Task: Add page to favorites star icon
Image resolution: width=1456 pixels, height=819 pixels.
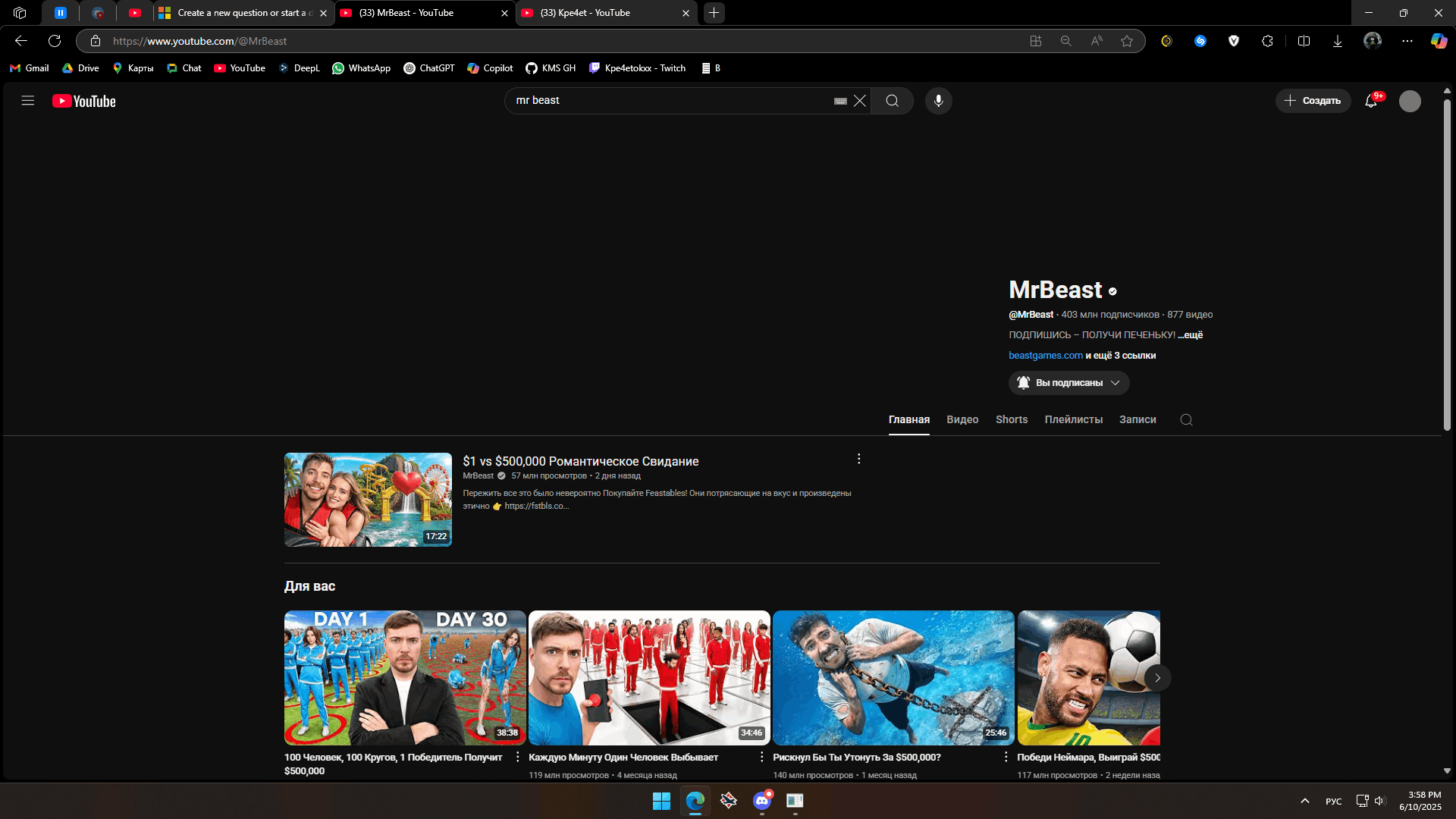Action: click(1127, 41)
